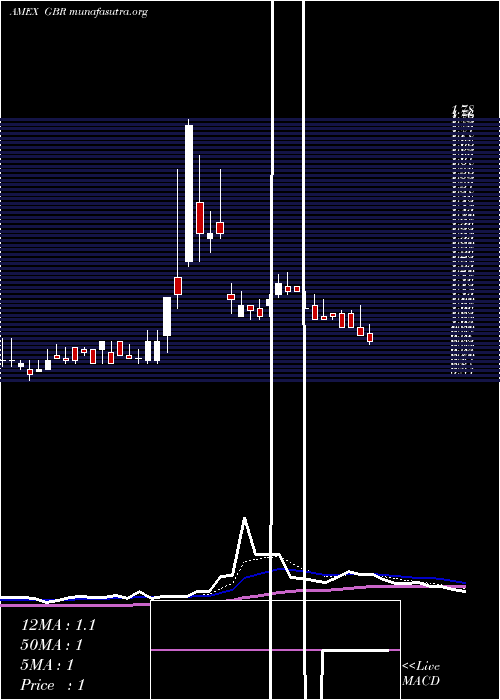
Task: Click the '50MA : 1' label
Action: [52, 645]
